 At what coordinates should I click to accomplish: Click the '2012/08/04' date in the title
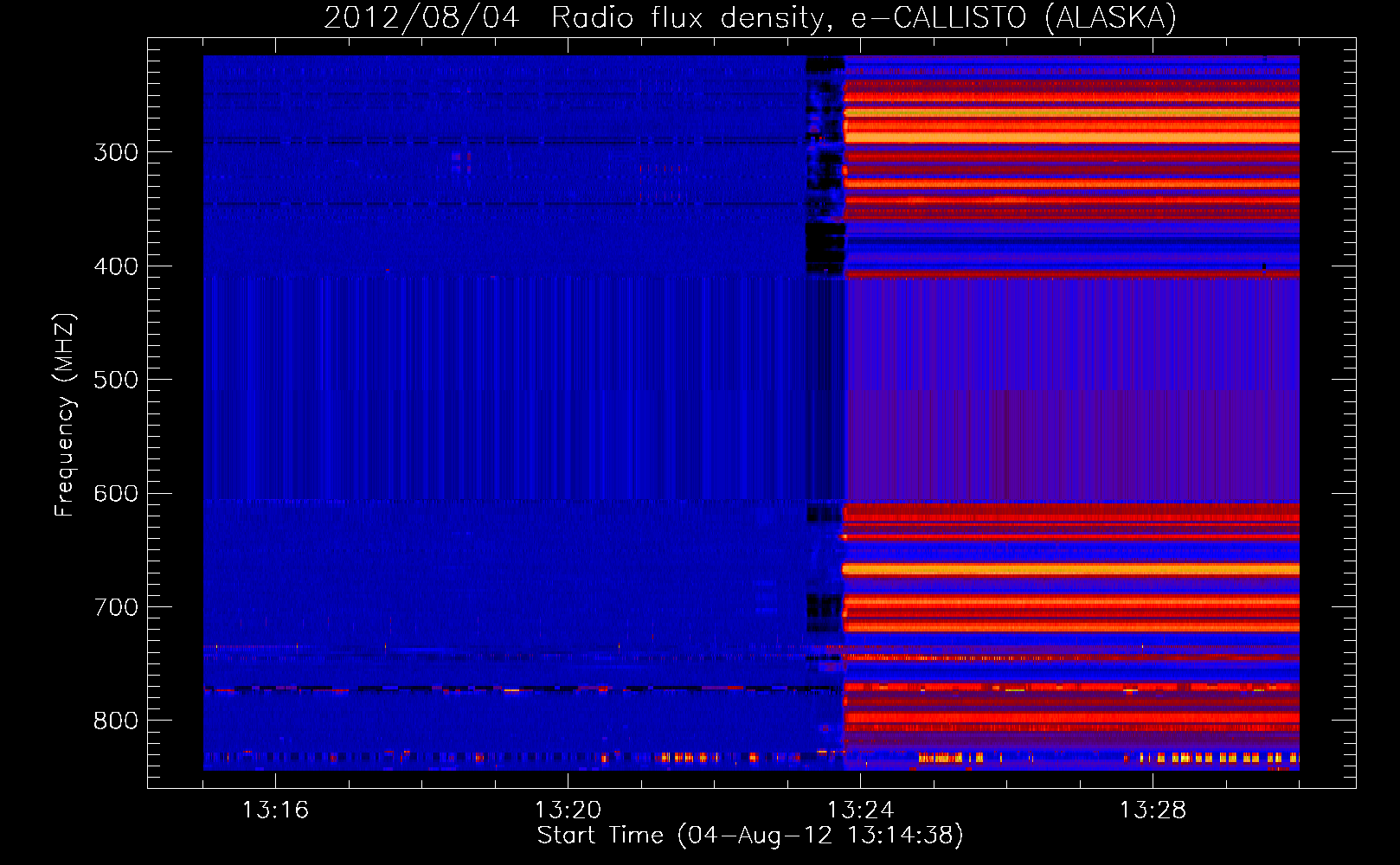tap(421, 17)
